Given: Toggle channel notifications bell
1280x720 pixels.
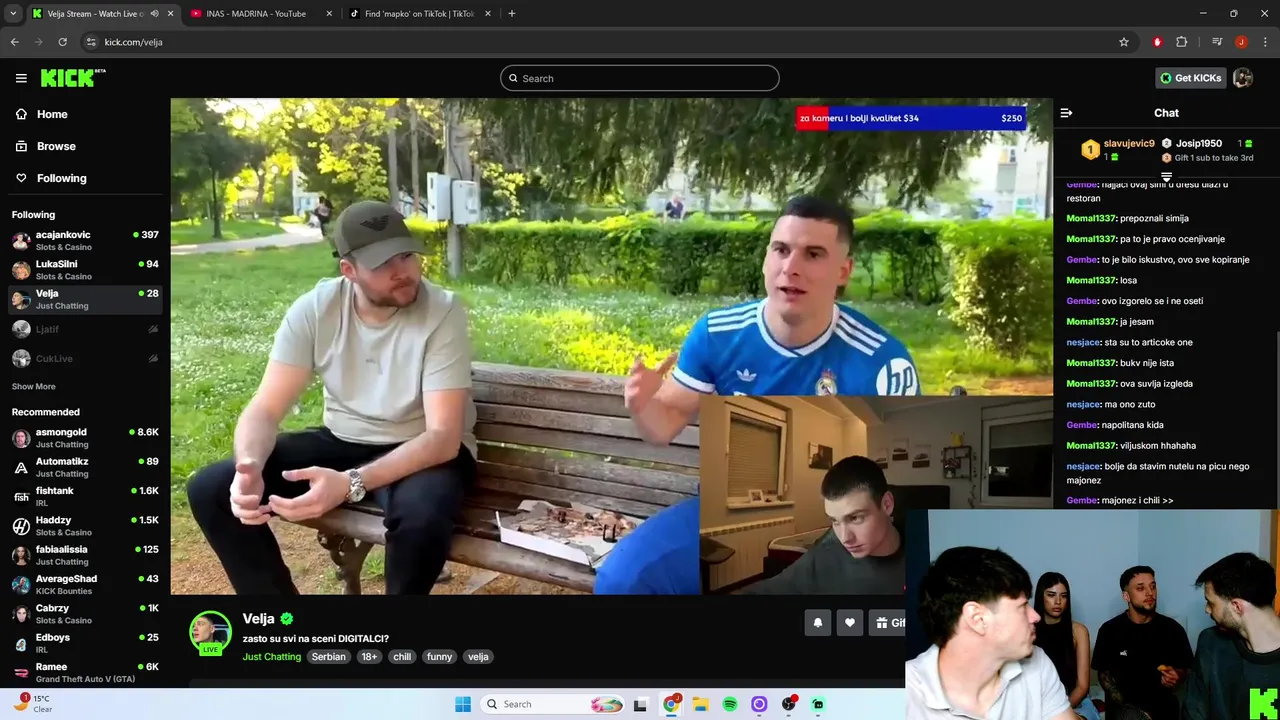Looking at the screenshot, I should (817, 623).
